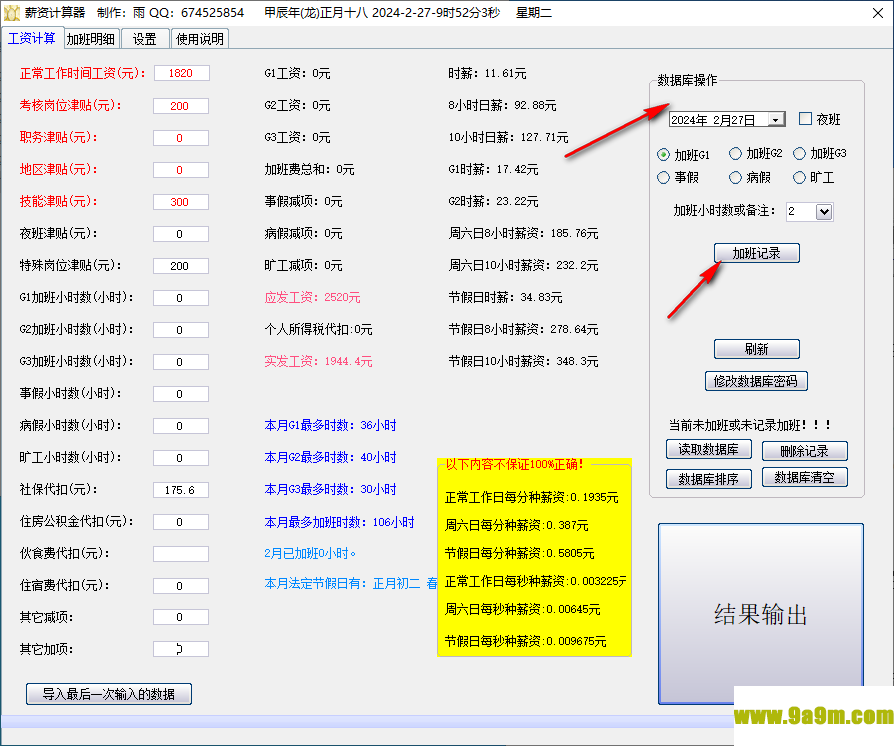Click the 住宿费代扣 input field
The height and width of the screenshot is (746, 894).
pos(181,586)
